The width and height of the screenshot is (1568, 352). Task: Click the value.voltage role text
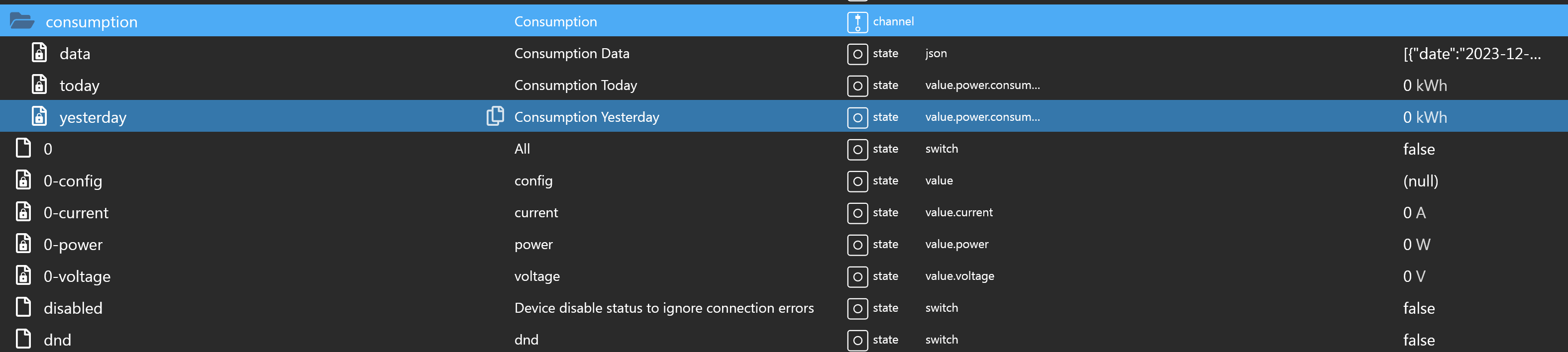(x=959, y=276)
